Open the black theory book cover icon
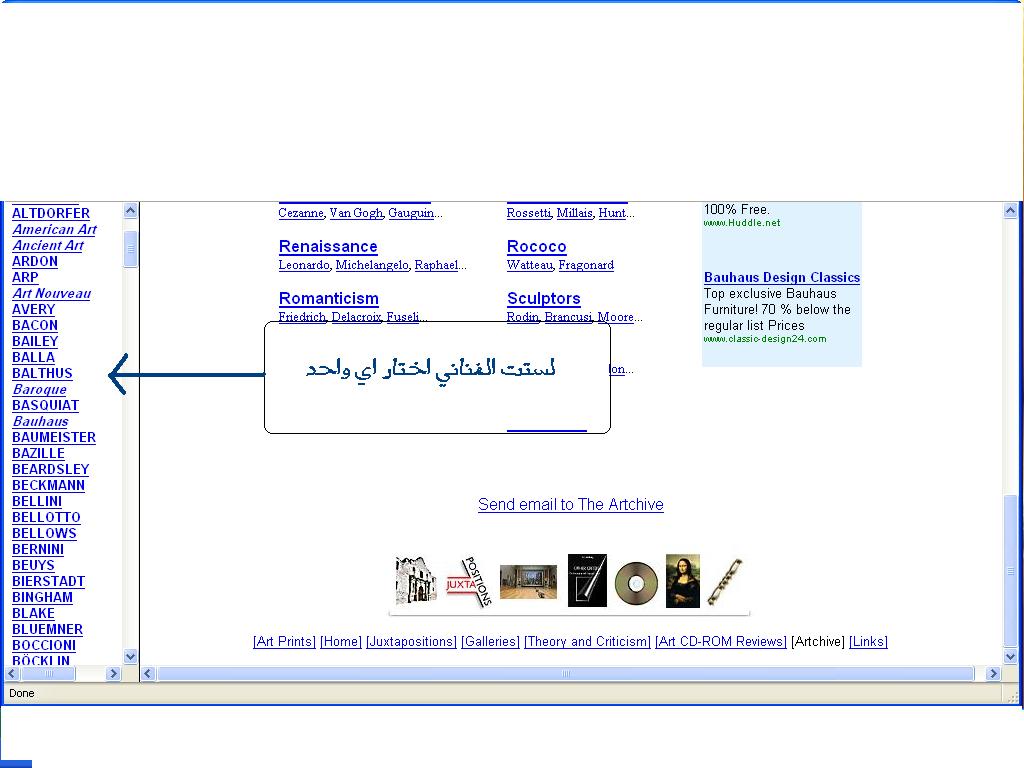 pos(587,581)
